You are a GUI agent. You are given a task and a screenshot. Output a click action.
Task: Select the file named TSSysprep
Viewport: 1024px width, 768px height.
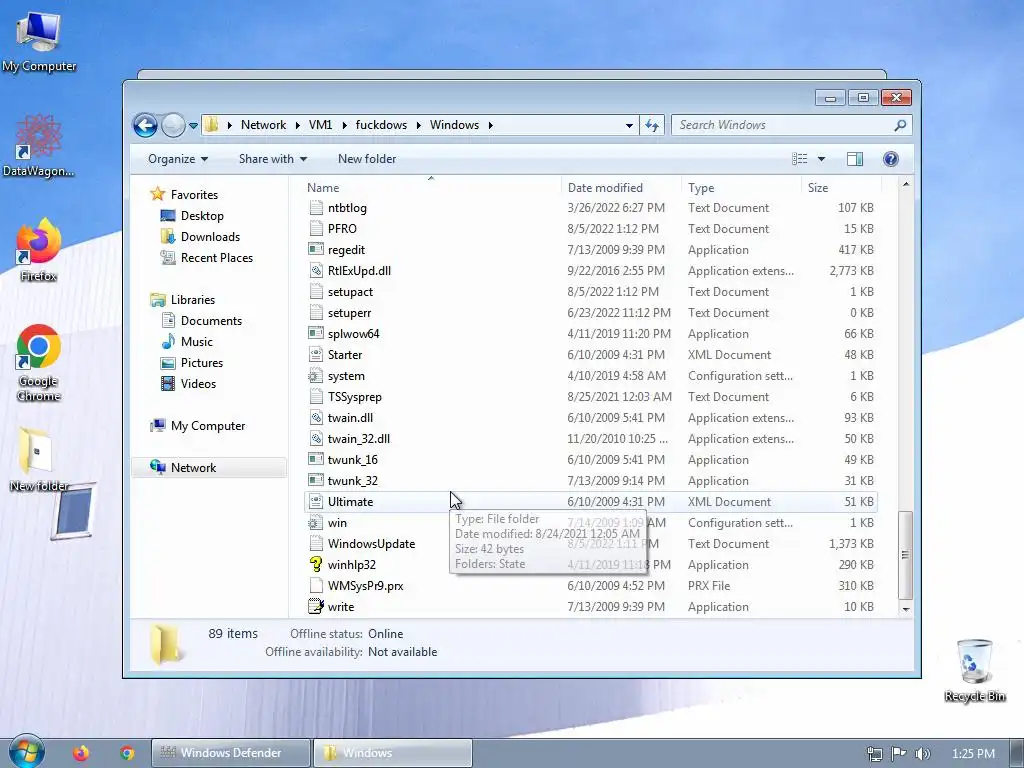point(355,397)
